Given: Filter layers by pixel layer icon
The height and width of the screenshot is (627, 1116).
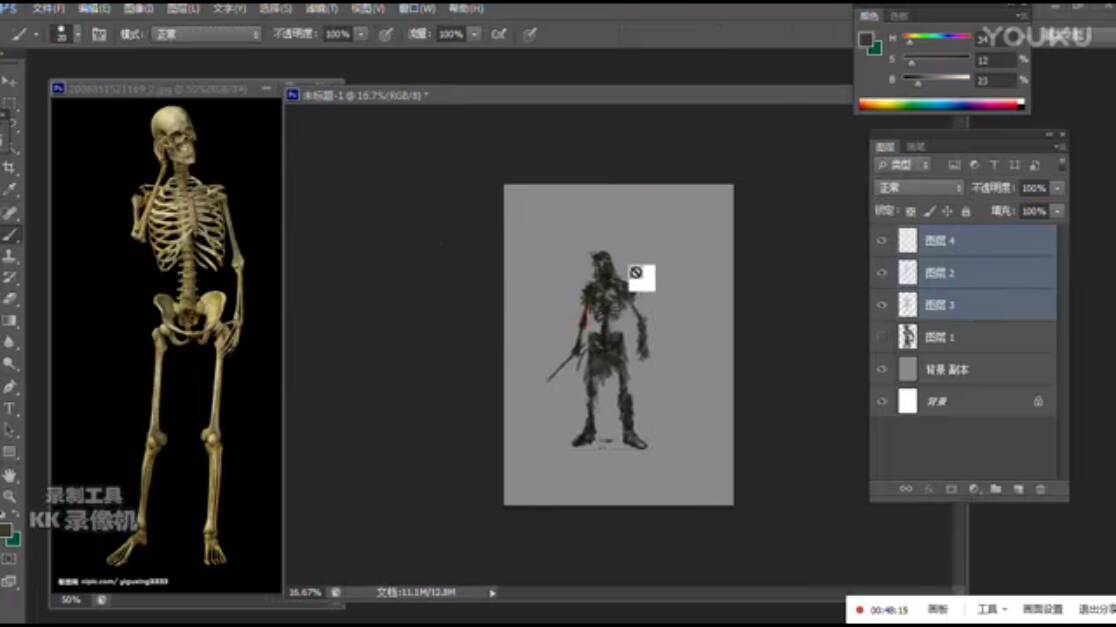Looking at the screenshot, I should (x=954, y=165).
